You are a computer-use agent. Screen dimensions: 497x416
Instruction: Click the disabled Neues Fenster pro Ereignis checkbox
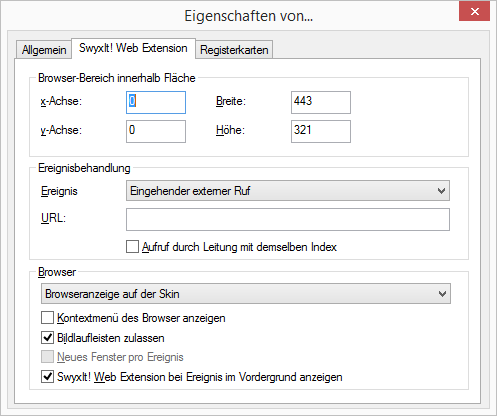pos(47,357)
